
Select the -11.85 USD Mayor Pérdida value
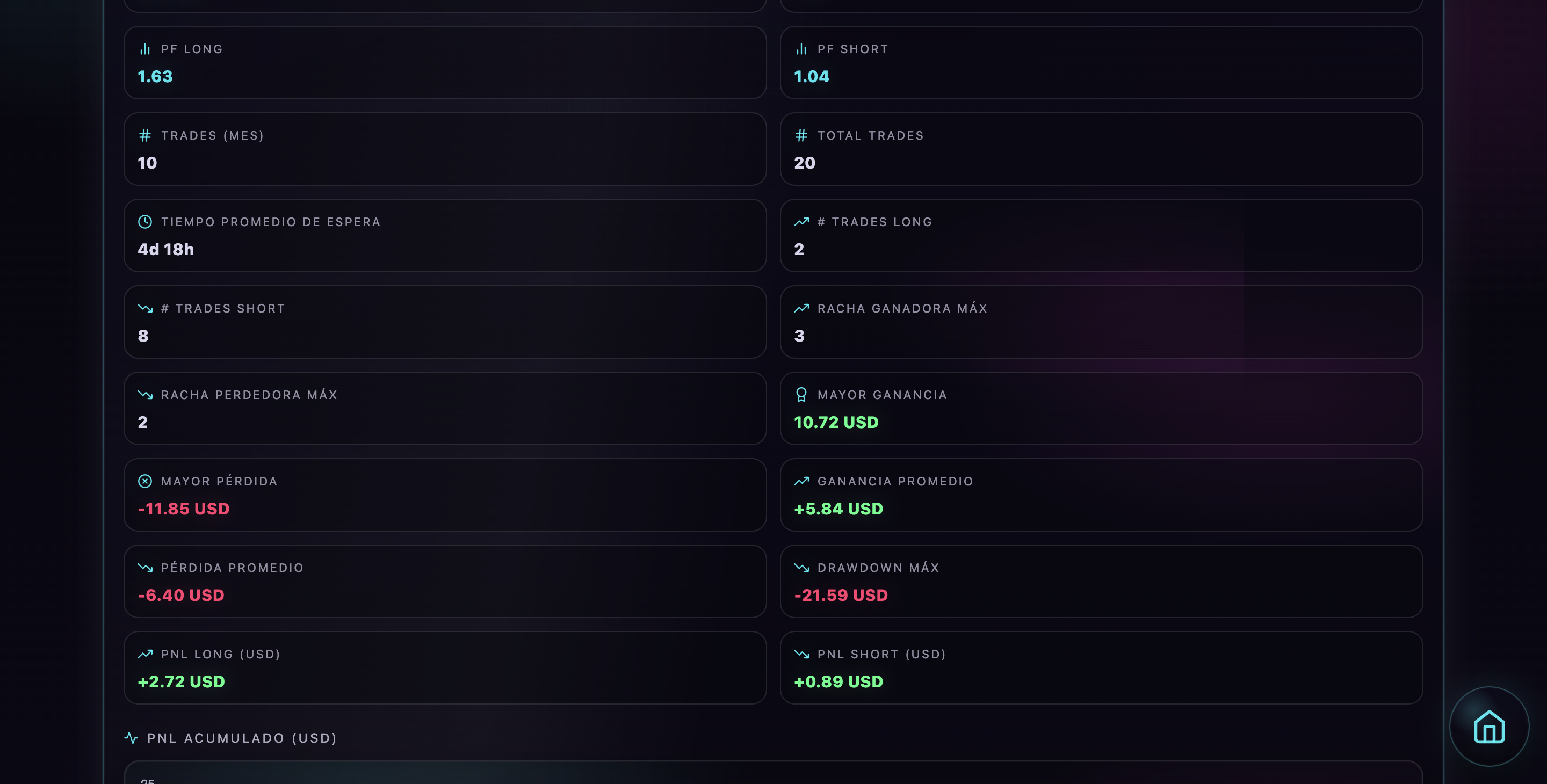tap(184, 509)
